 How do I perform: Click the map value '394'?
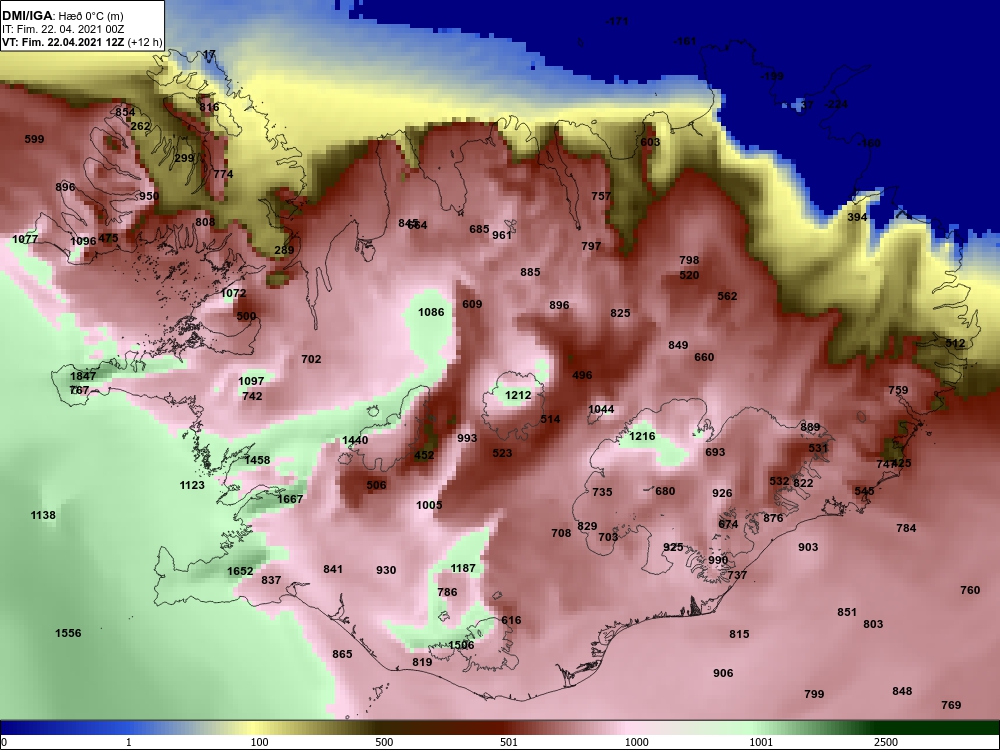point(857,217)
